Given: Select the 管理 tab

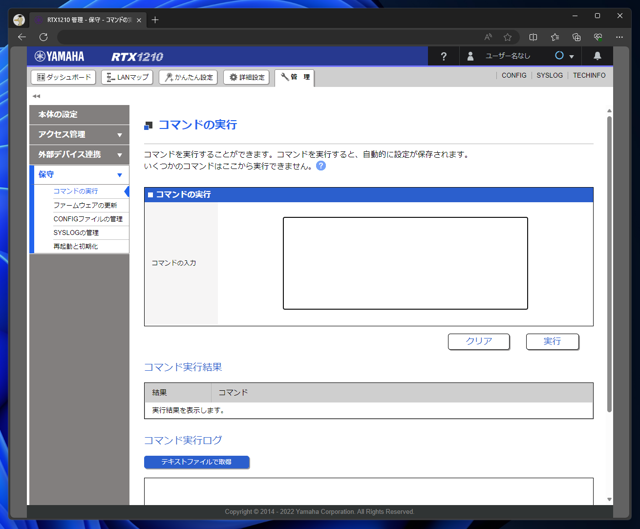Looking at the screenshot, I should 295,78.
